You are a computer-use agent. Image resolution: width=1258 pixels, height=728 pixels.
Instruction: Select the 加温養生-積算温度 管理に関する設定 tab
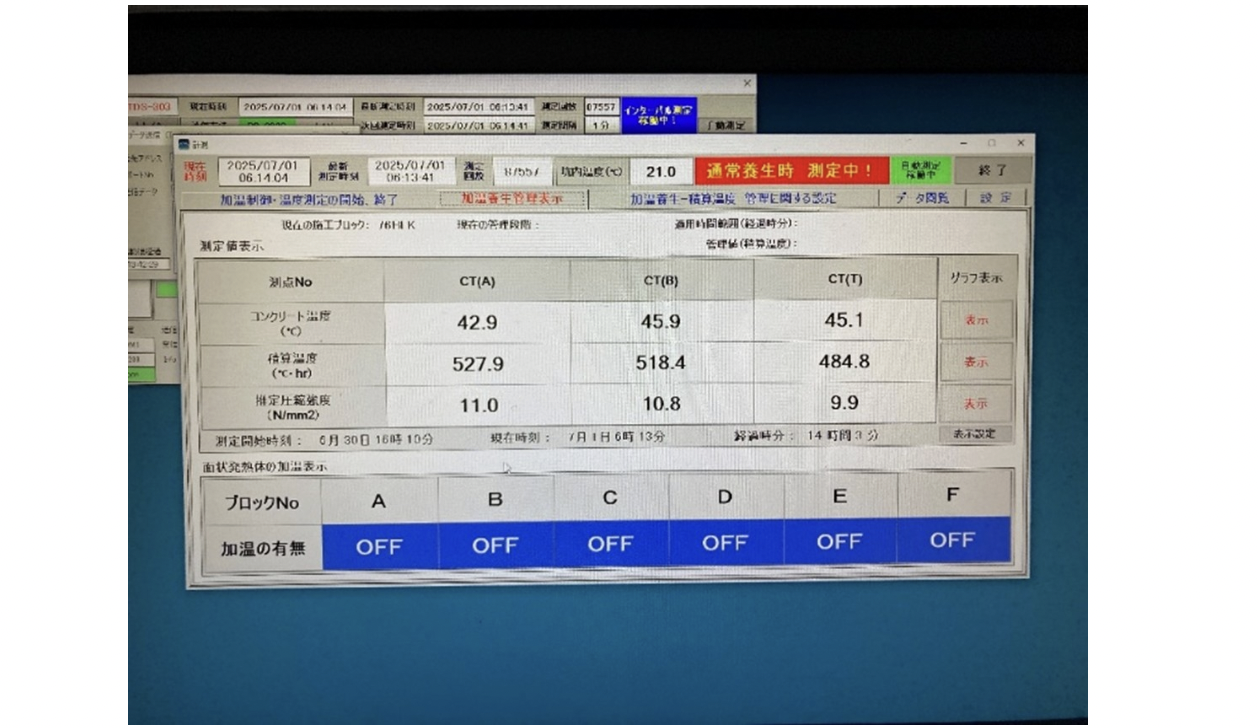tap(733, 199)
